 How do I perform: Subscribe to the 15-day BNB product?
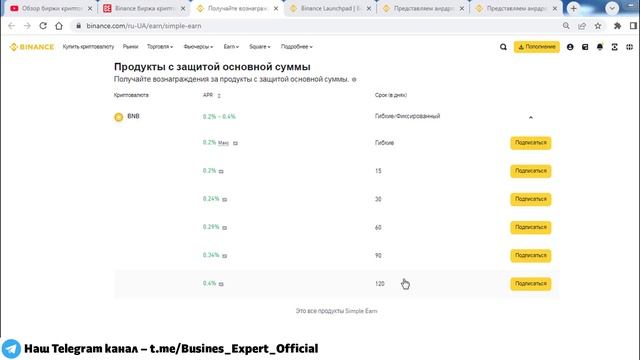pos(531,171)
